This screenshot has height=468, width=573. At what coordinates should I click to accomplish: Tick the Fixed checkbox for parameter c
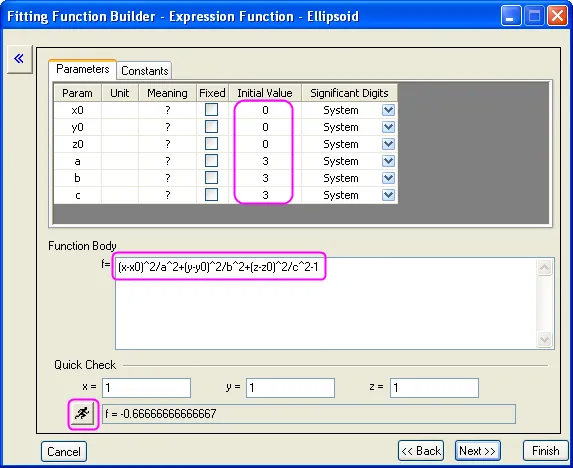pos(212,195)
